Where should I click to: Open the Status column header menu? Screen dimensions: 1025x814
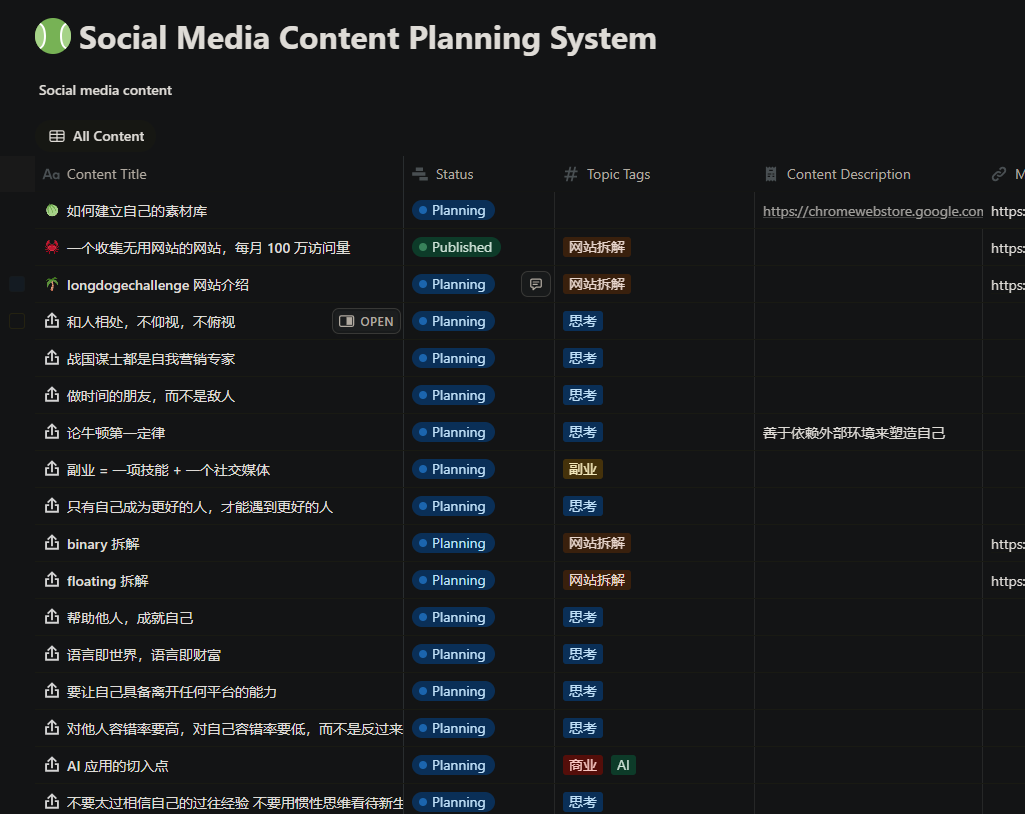point(454,174)
